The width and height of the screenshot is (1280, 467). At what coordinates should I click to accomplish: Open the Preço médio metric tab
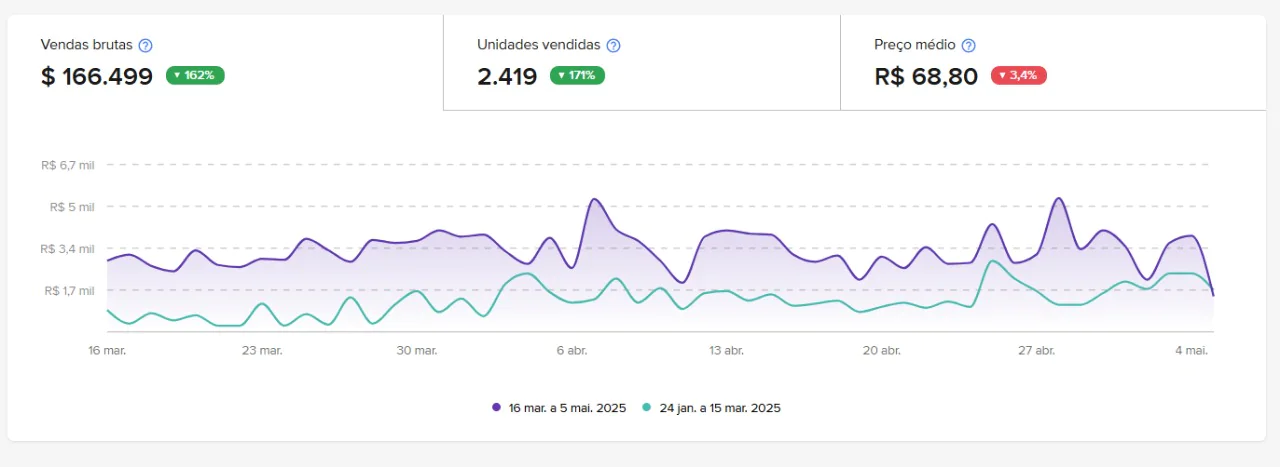(x=1052, y=62)
